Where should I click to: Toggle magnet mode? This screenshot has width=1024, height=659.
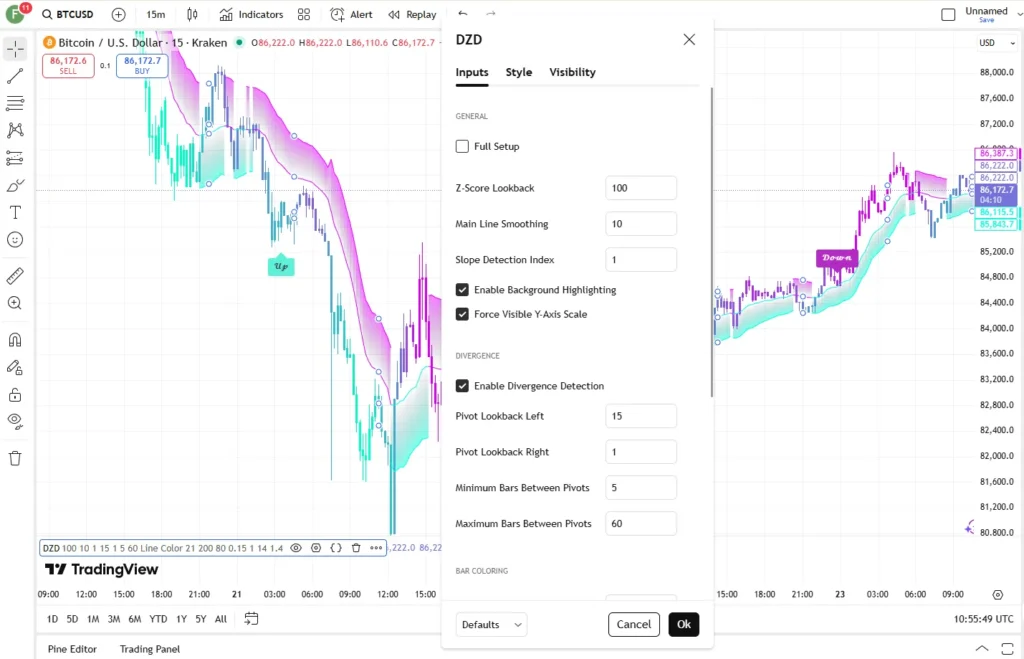15,340
